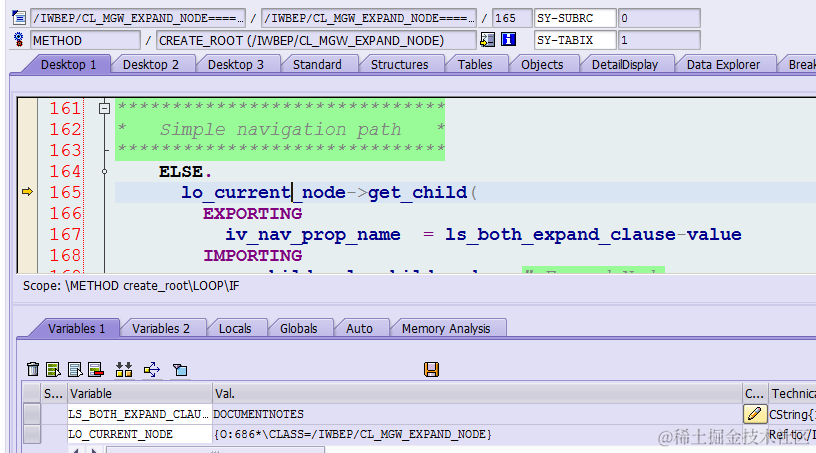Screen dimensions: 816x453
Task: Open the Objects tab
Action: tap(542, 65)
